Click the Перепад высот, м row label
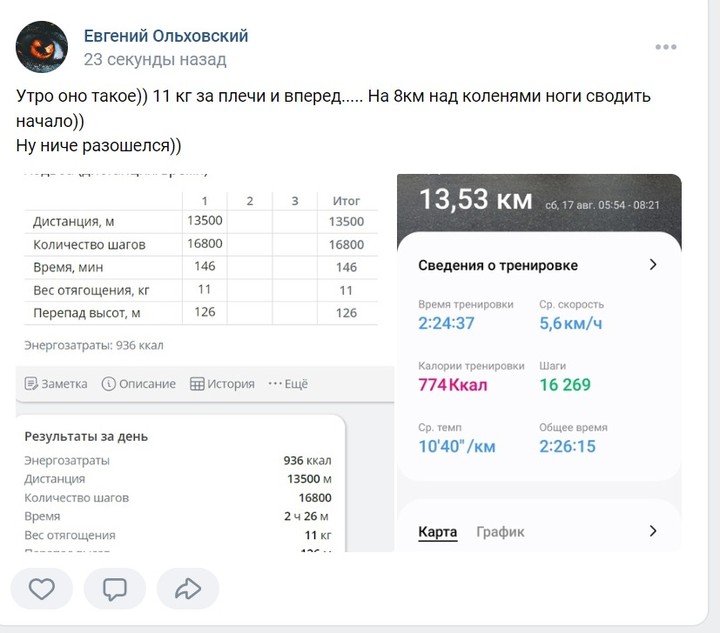The image size is (720, 633). tap(86, 313)
